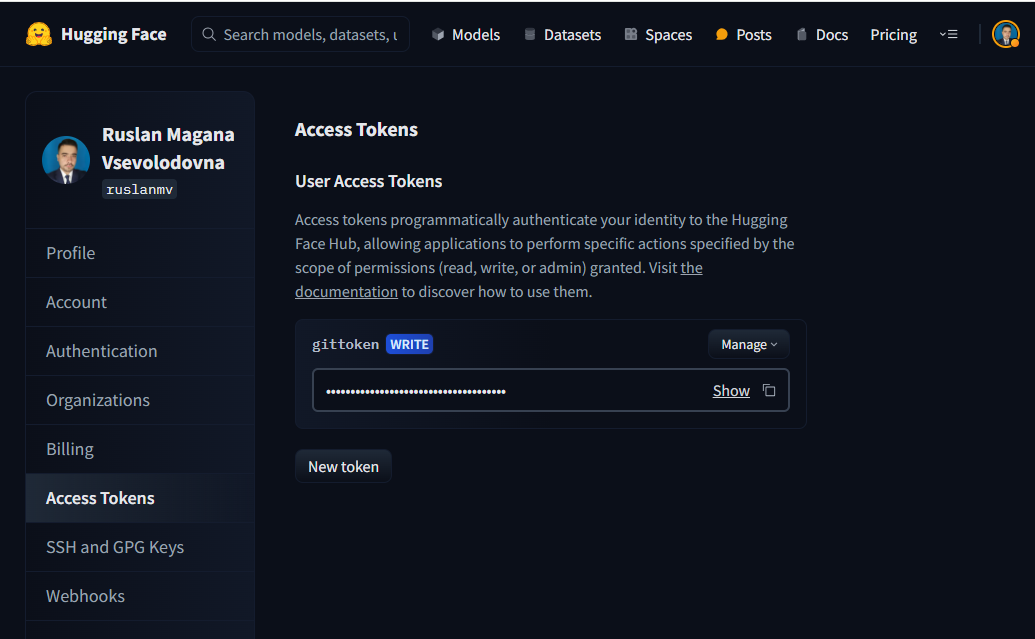Image resolution: width=1035 pixels, height=639 pixels.
Task: Click the Models cube icon
Action: click(x=438, y=34)
